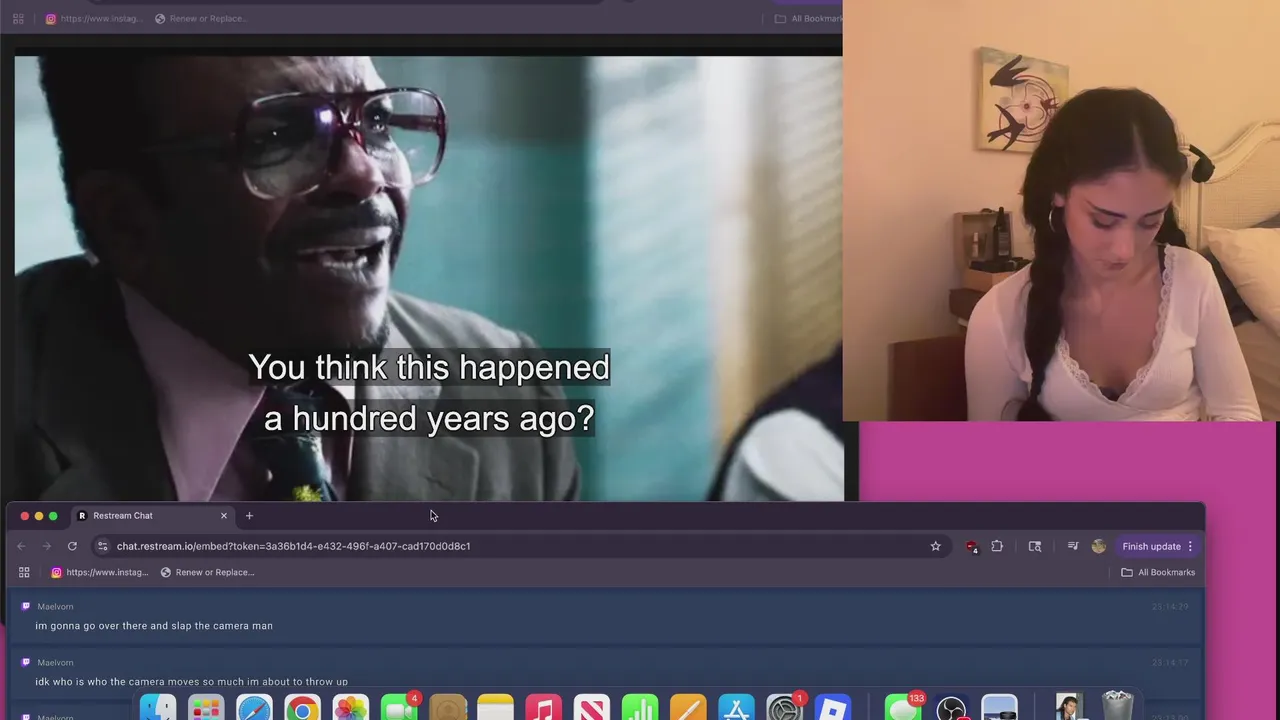This screenshot has height=720, width=1280.
Task: Open the Chrome three-dot menu
Action: pos(1190,546)
